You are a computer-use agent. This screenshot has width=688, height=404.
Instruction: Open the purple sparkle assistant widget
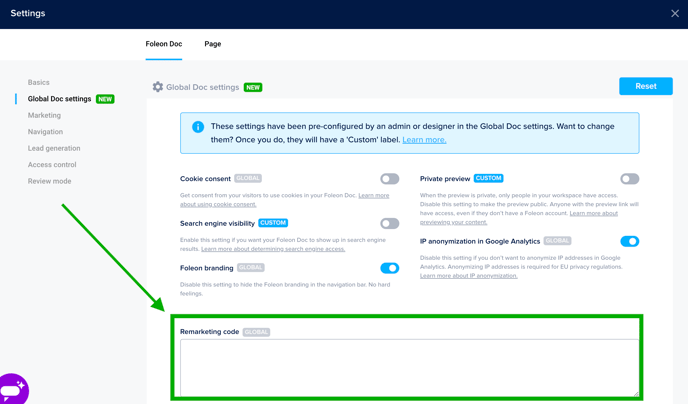(x=13, y=389)
